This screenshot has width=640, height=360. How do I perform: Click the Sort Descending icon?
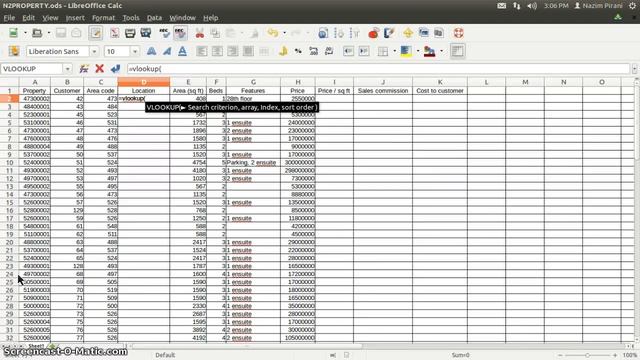tap(354, 33)
